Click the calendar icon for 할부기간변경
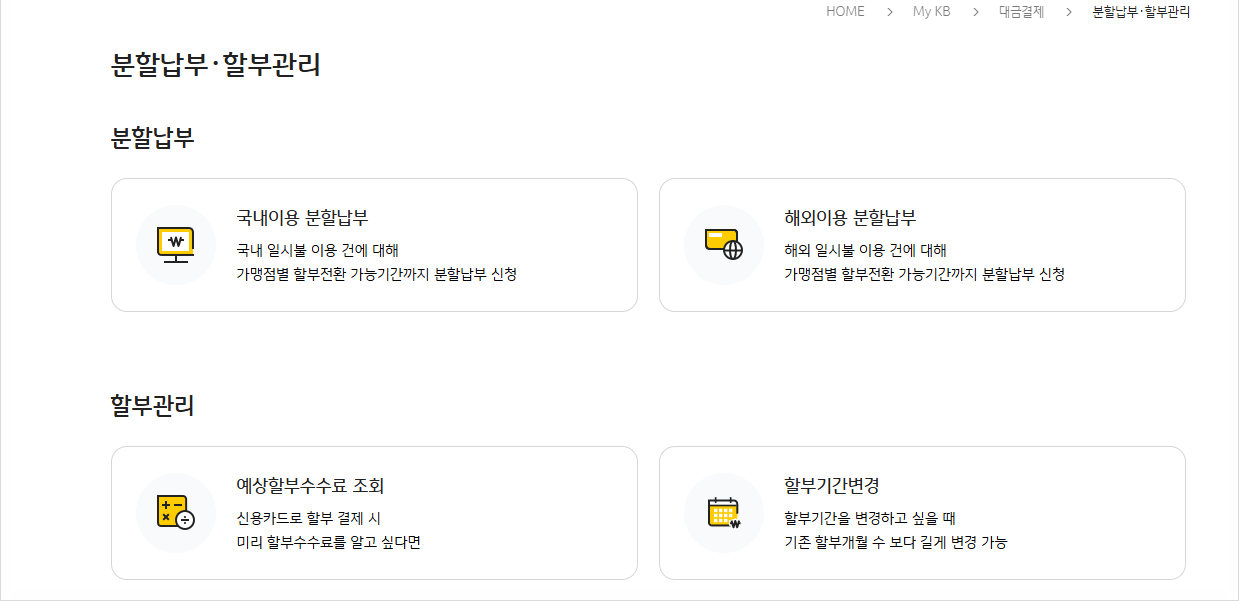Image resolution: width=1239 pixels, height=601 pixels. (724, 513)
